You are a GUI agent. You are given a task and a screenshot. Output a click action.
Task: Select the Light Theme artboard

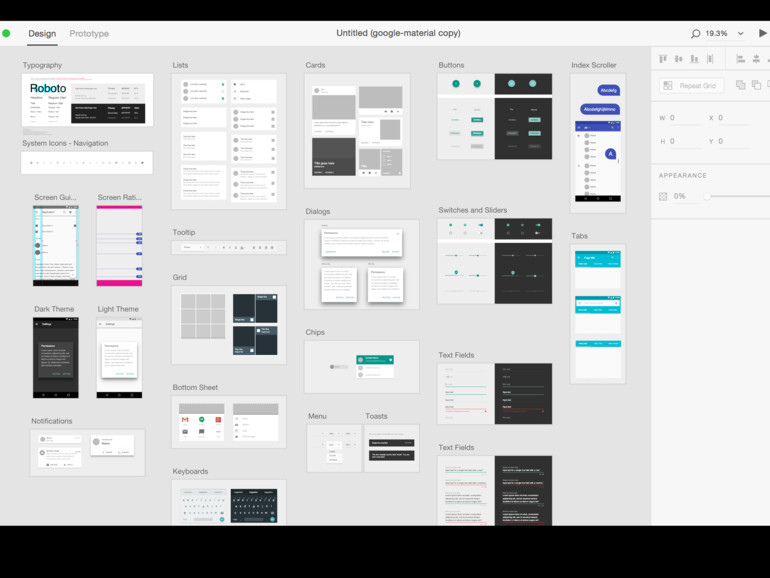[x=119, y=358]
